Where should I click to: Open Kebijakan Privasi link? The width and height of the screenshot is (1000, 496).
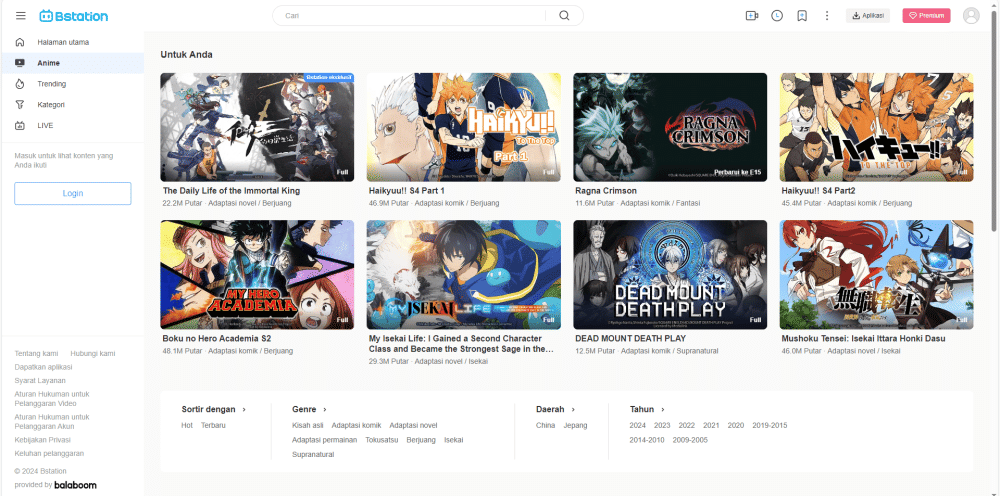click(43, 440)
